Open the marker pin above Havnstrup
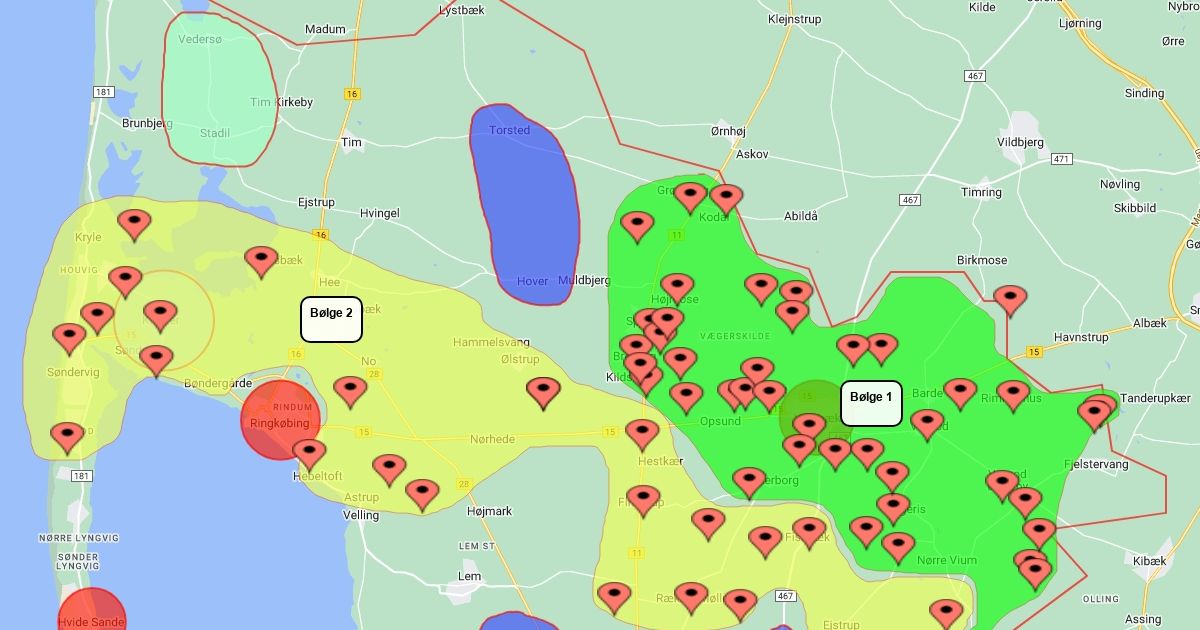The width and height of the screenshot is (1200, 630). (x=1010, y=298)
